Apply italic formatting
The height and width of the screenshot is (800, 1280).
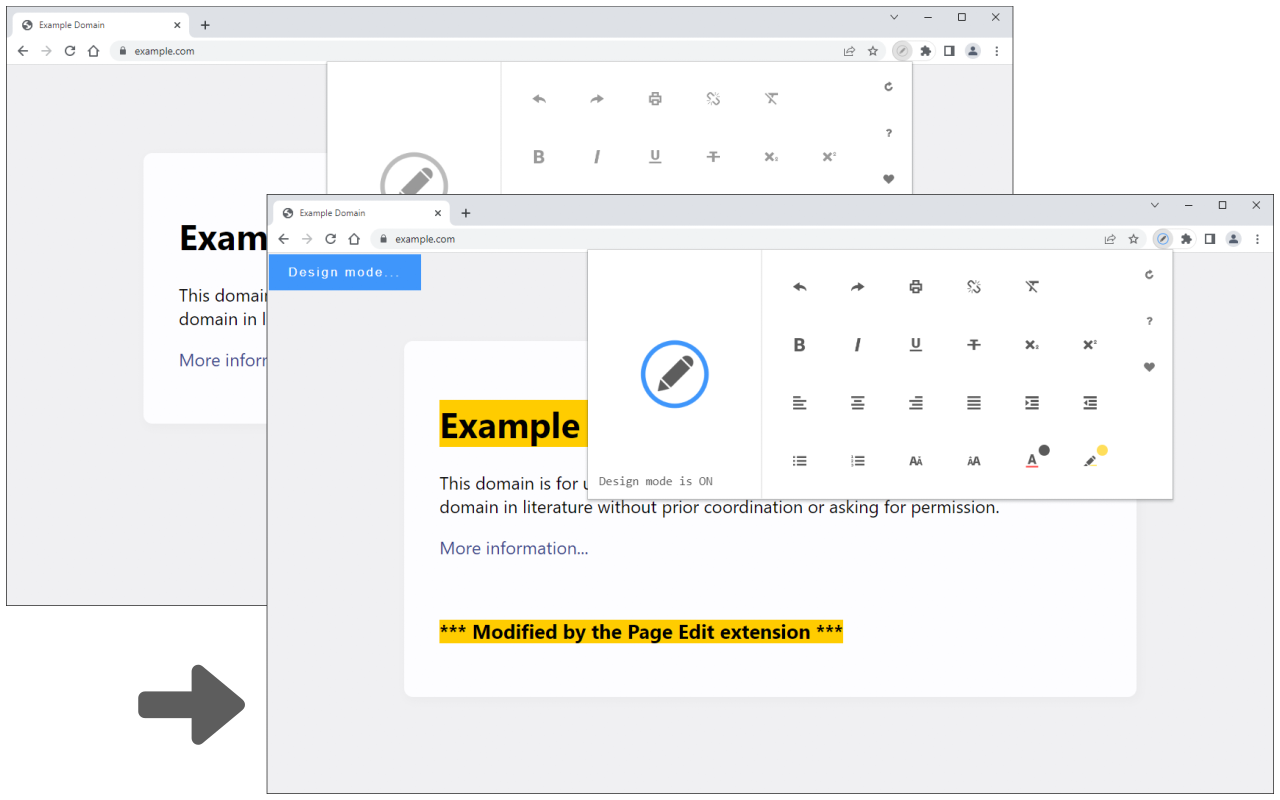click(x=857, y=344)
